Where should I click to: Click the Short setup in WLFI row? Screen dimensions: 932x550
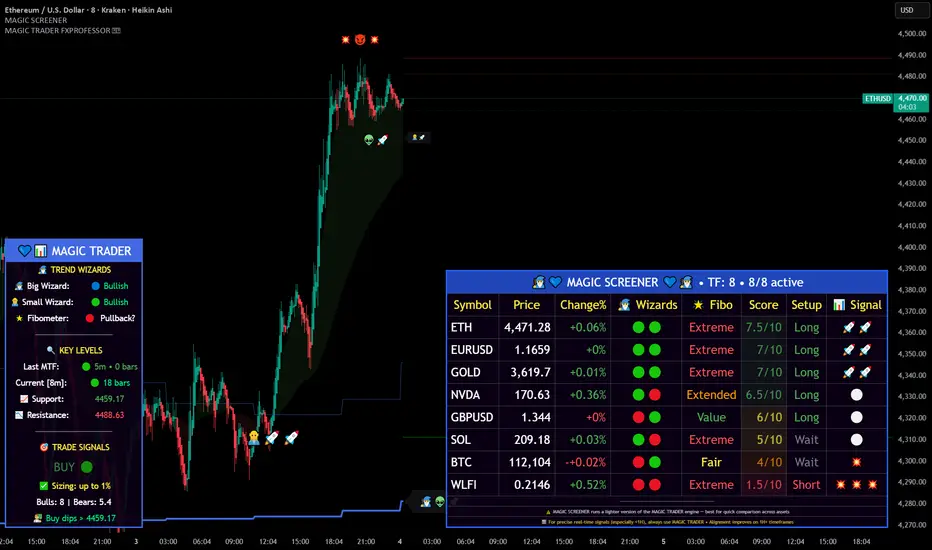pos(806,485)
